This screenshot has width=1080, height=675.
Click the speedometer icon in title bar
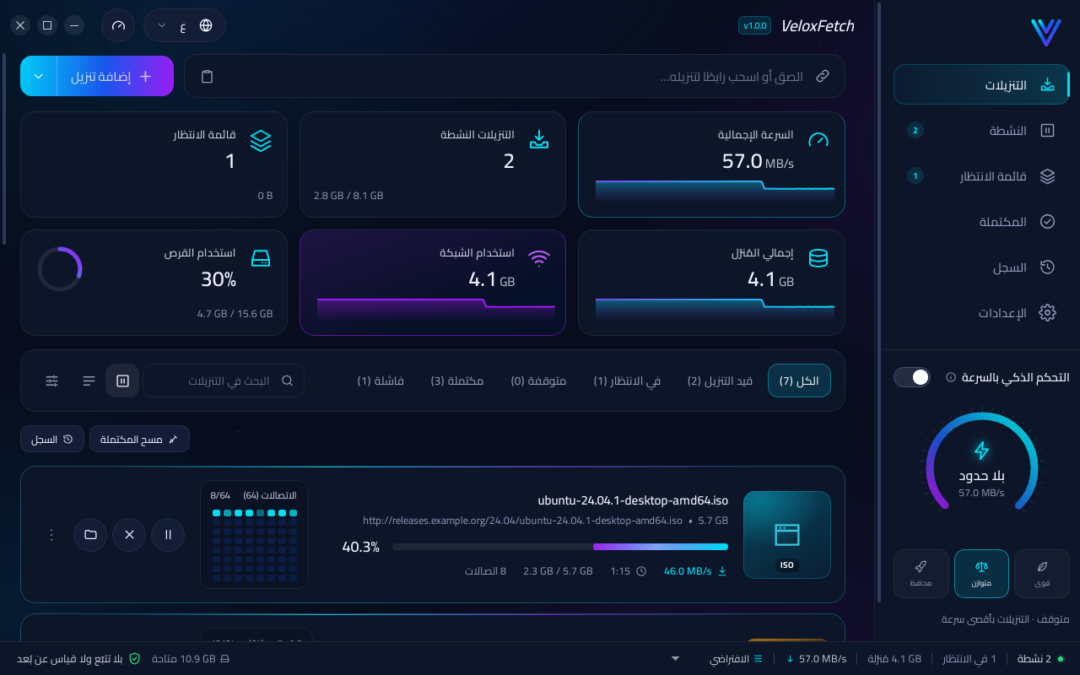pyautogui.click(x=118, y=25)
